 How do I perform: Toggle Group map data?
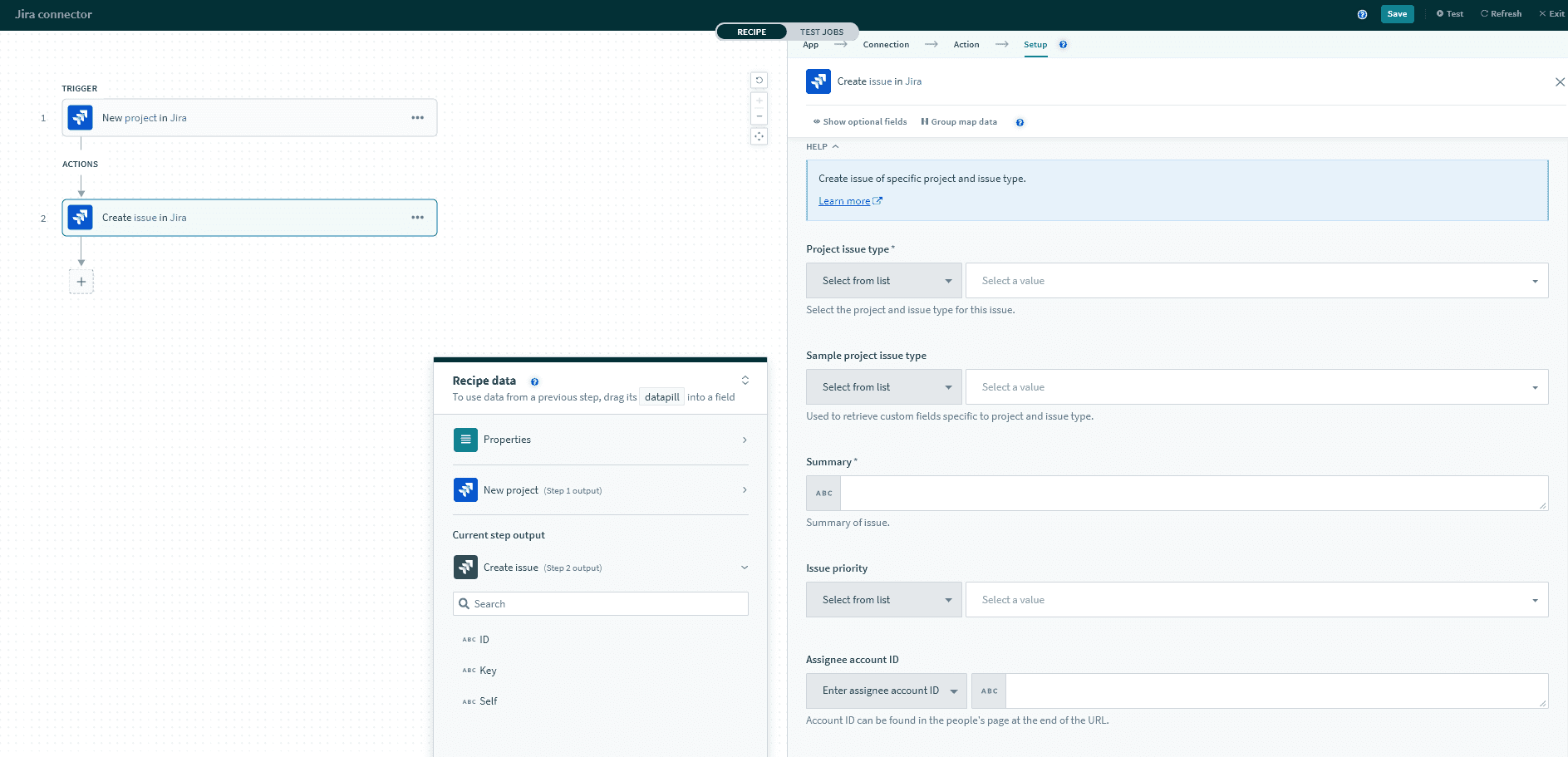click(x=959, y=122)
